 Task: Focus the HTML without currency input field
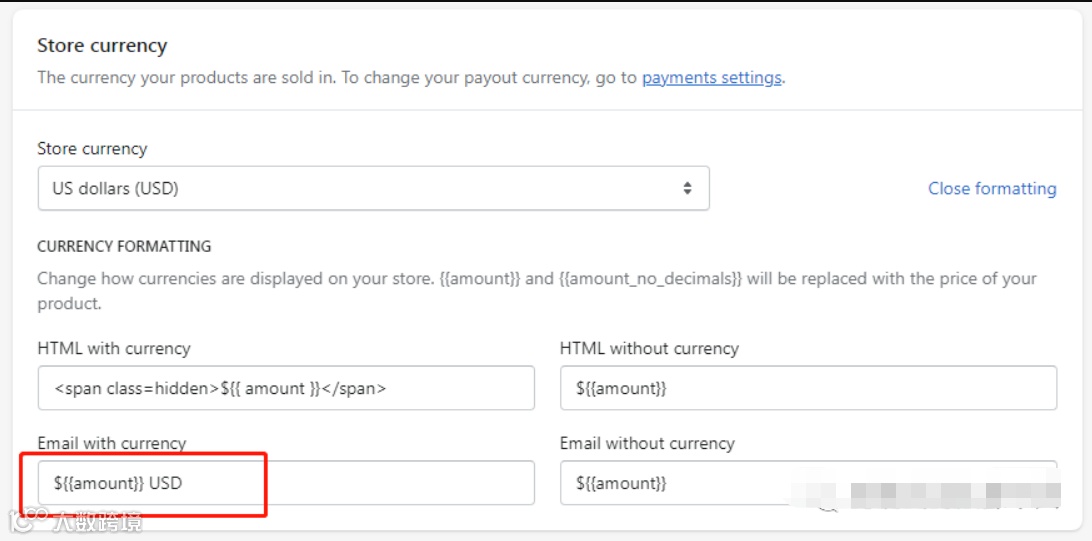(x=808, y=388)
